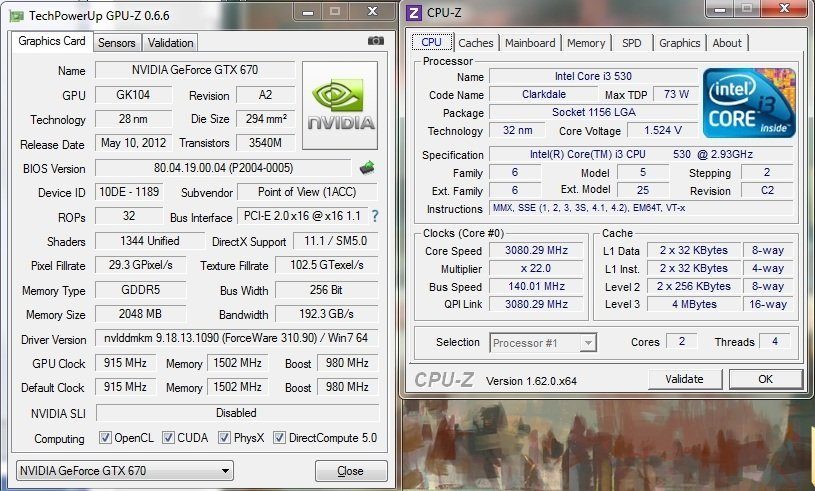Click the CPU Name value Intel Core i3 530
This screenshot has height=491, width=815.
(593, 76)
